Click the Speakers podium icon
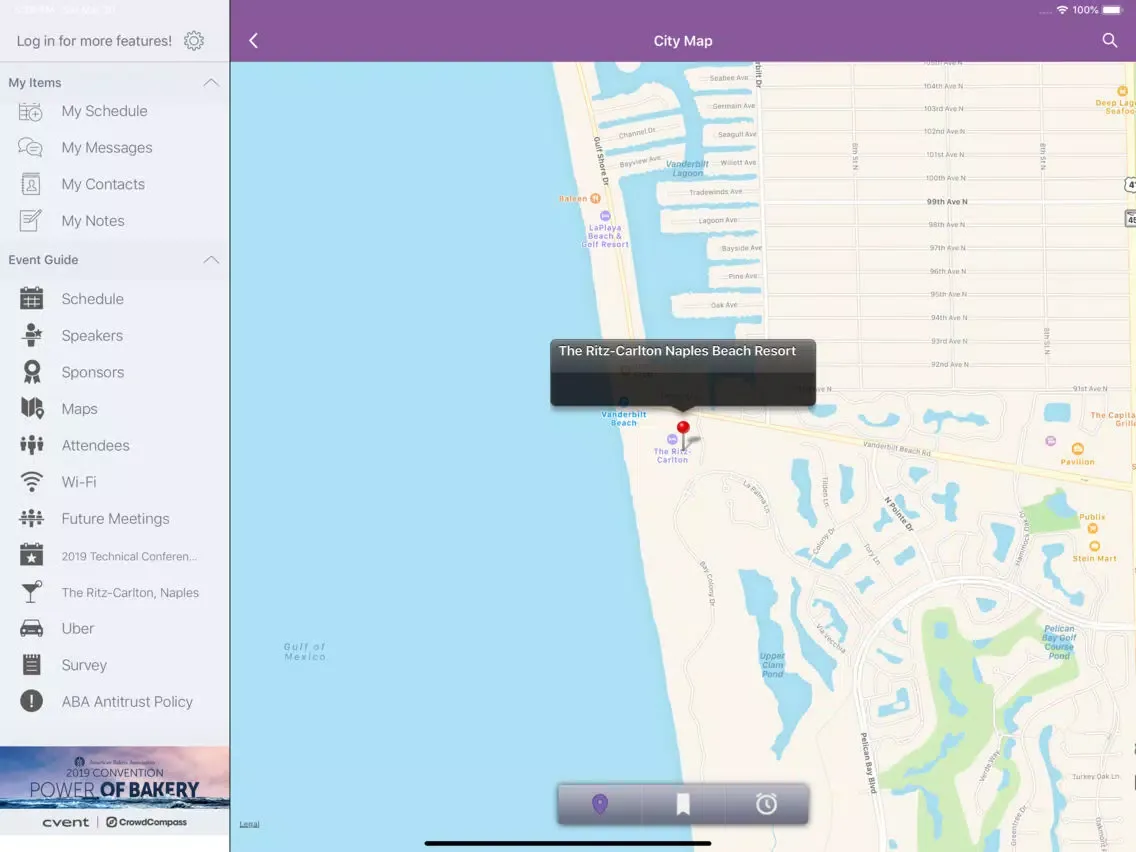The width and height of the screenshot is (1136, 852). click(32, 335)
